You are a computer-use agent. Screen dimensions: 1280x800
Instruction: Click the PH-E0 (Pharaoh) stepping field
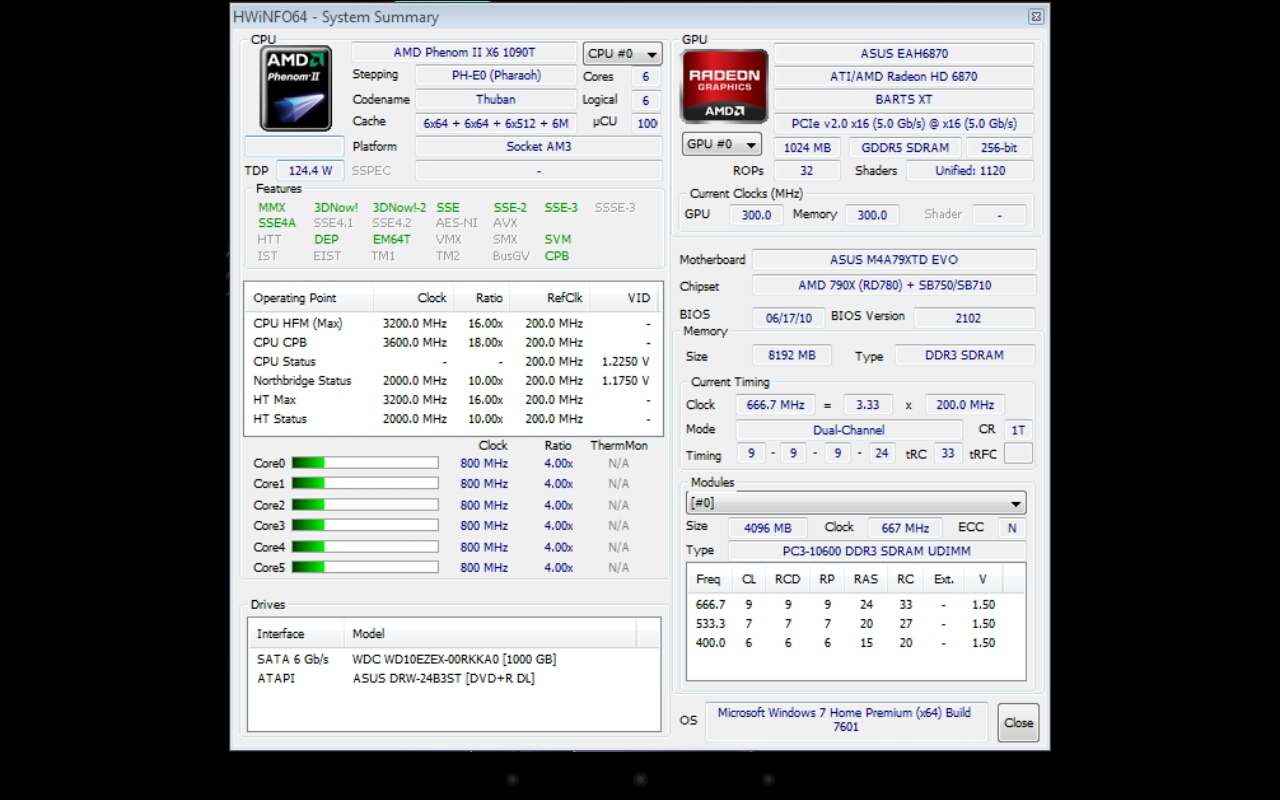coord(496,75)
